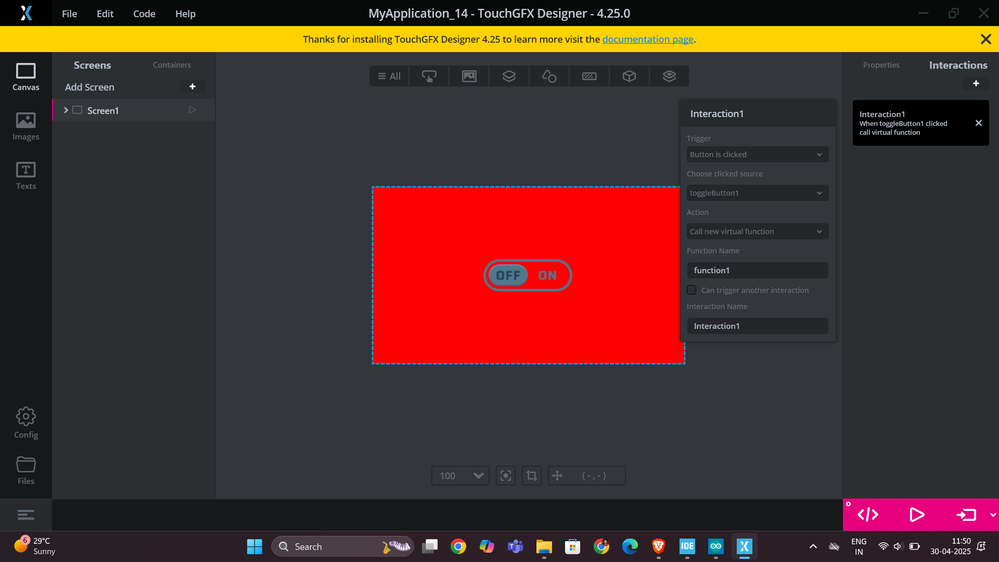
Task: Generate code with the code icon
Action: pyautogui.click(x=868, y=514)
